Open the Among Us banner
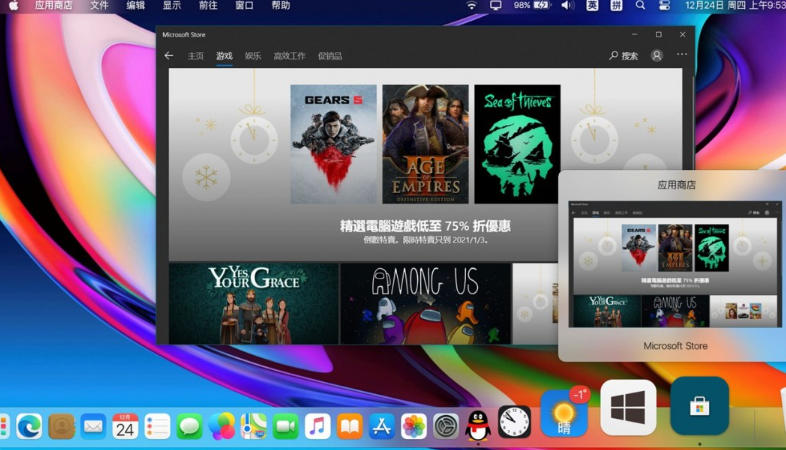Screen dimensions: 786x450 tap(426, 304)
